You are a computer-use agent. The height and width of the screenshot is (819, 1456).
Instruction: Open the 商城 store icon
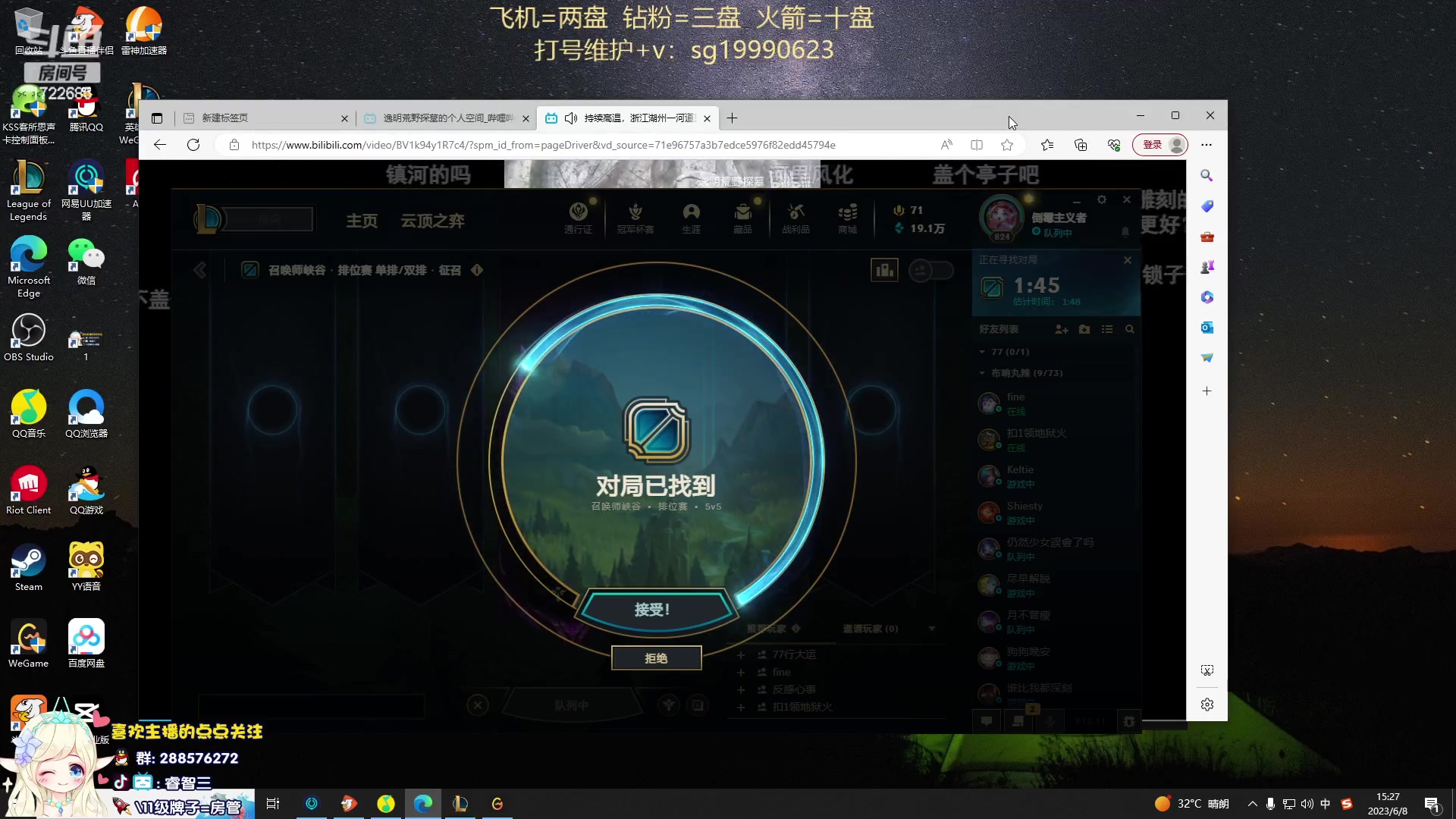coord(847,218)
